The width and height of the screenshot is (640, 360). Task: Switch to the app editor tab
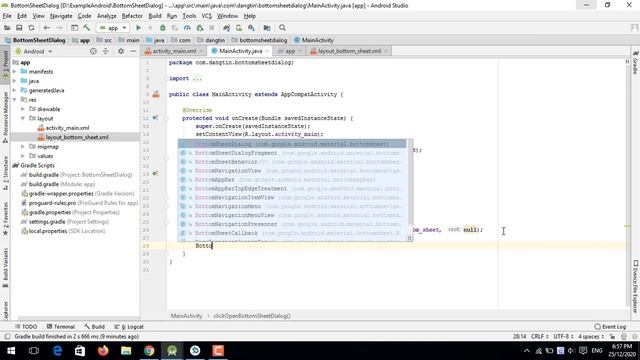[290, 51]
